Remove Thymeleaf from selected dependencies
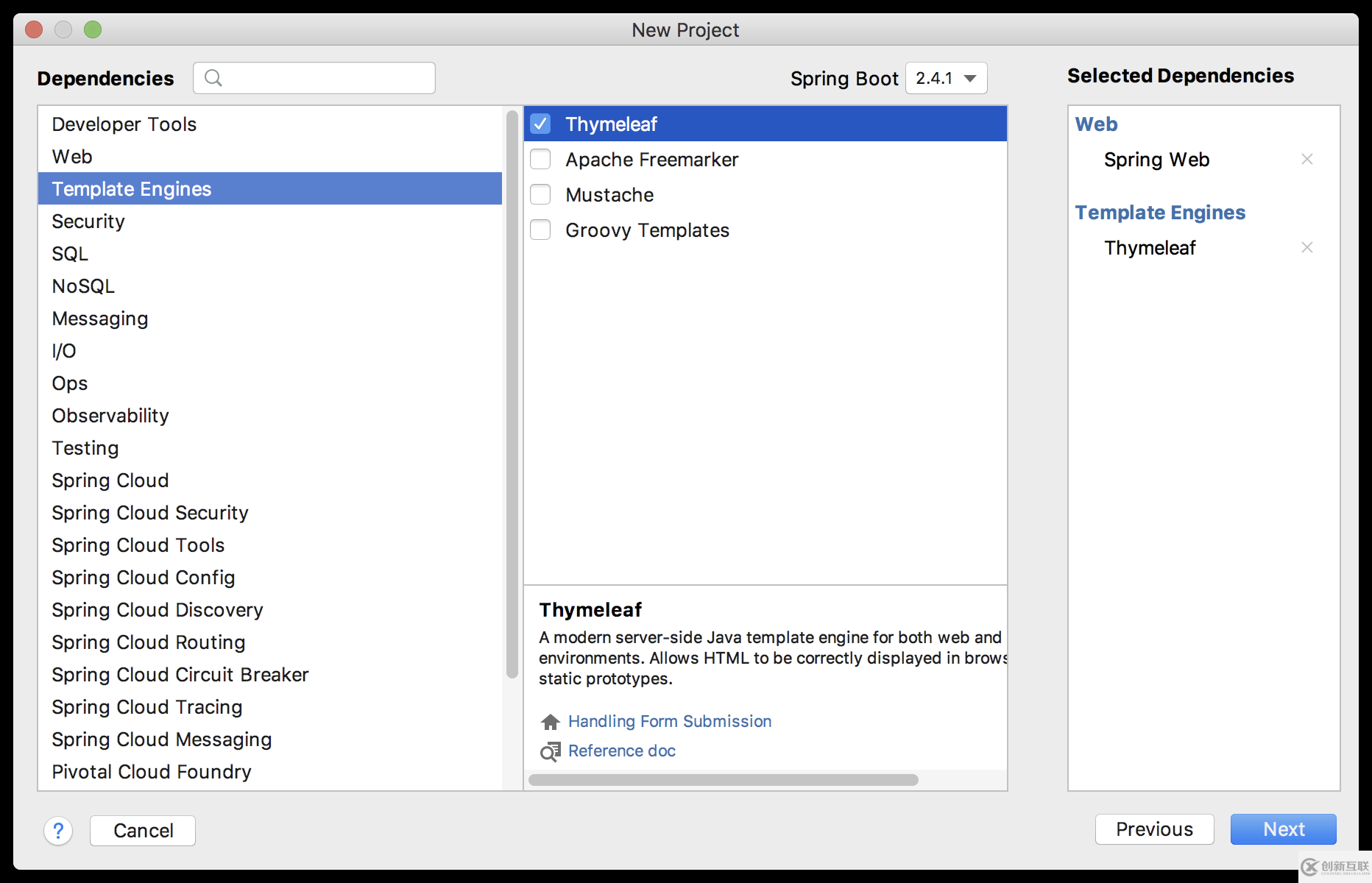This screenshot has width=1372, height=883. click(x=1307, y=247)
